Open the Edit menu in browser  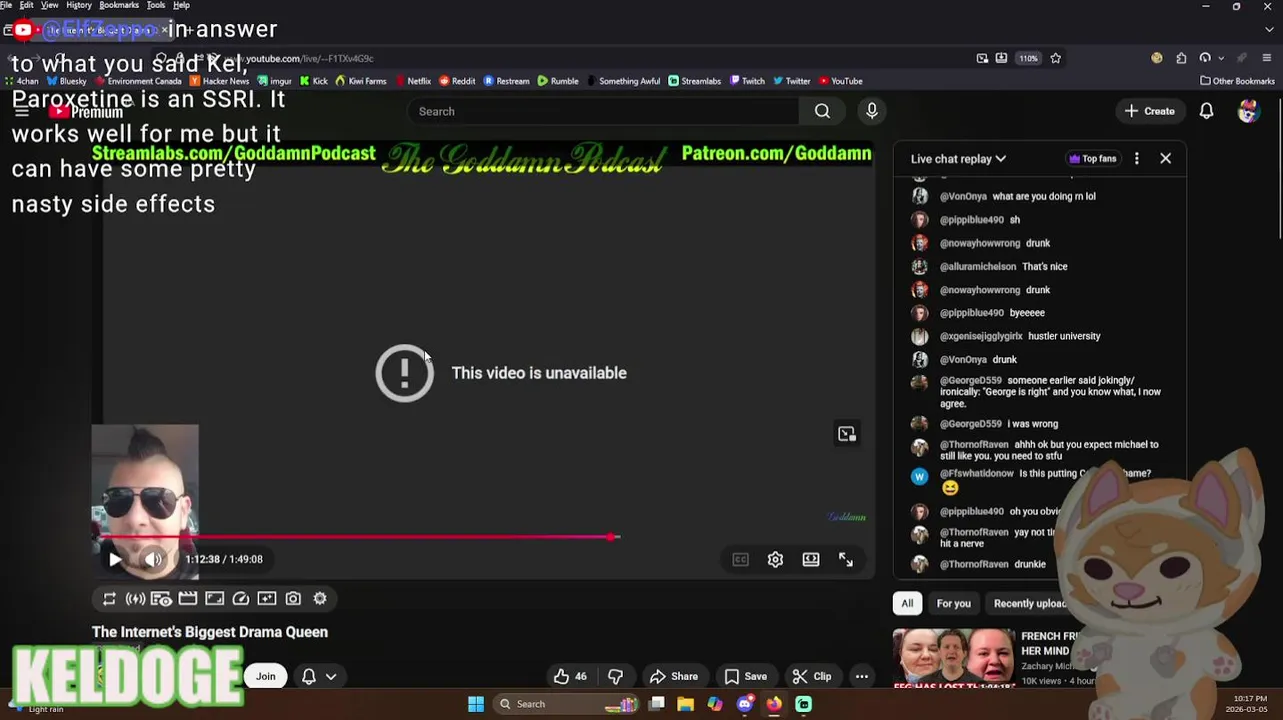click(x=26, y=5)
